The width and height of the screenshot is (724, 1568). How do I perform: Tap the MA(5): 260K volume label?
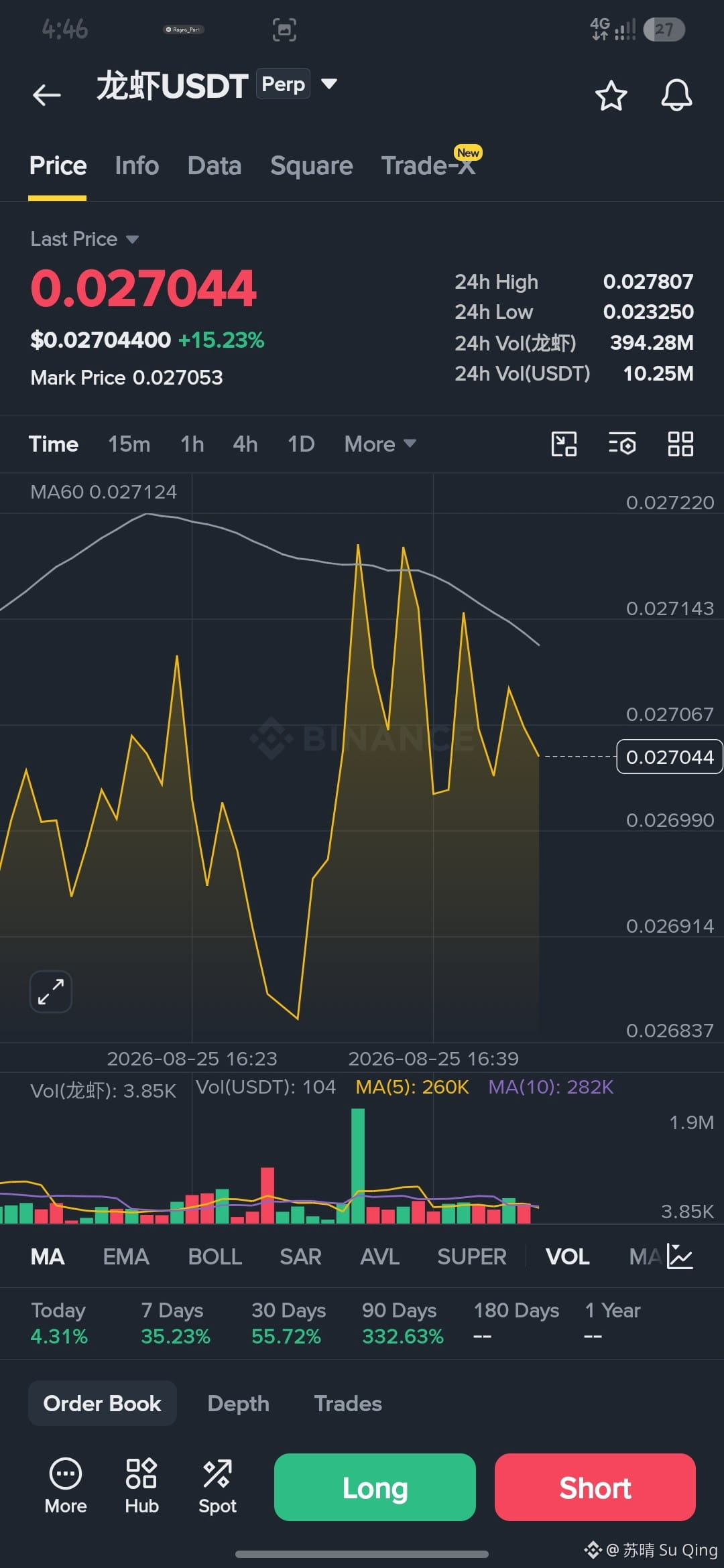point(412,1086)
